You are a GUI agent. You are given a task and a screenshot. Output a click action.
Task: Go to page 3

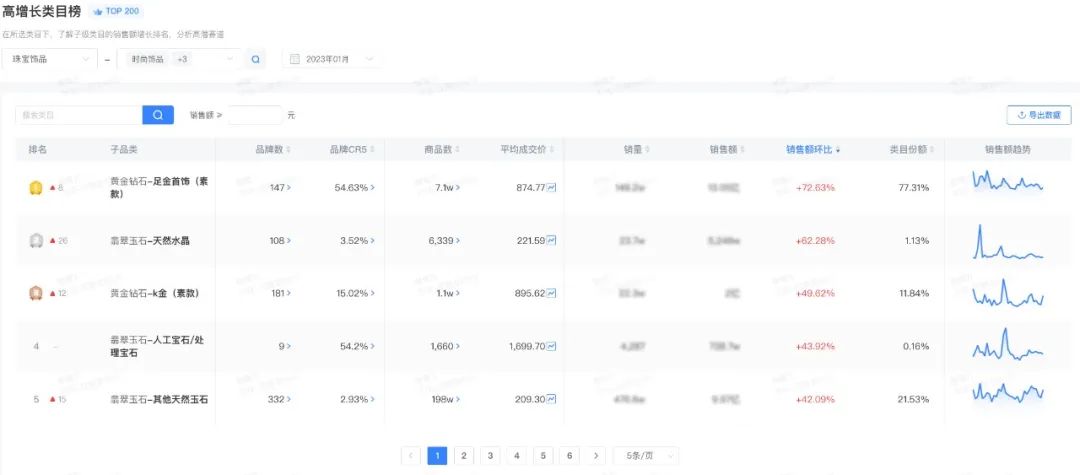[490, 456]
